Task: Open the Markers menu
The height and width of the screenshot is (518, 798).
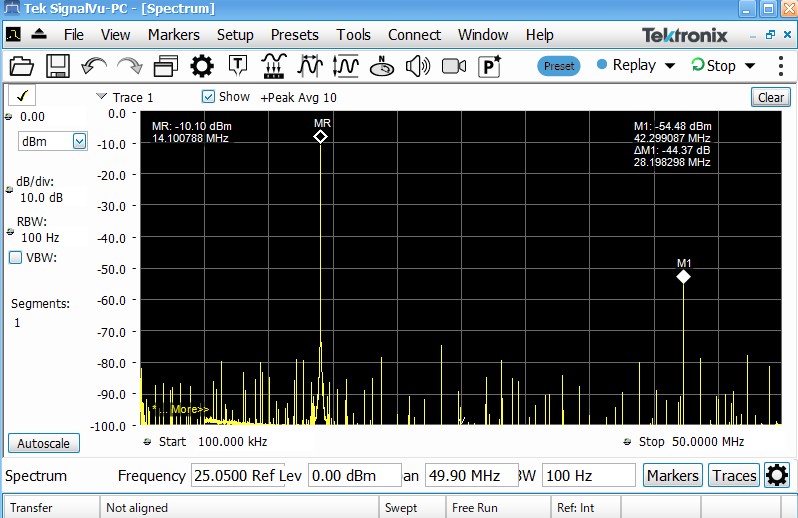Action: (173, 34)
